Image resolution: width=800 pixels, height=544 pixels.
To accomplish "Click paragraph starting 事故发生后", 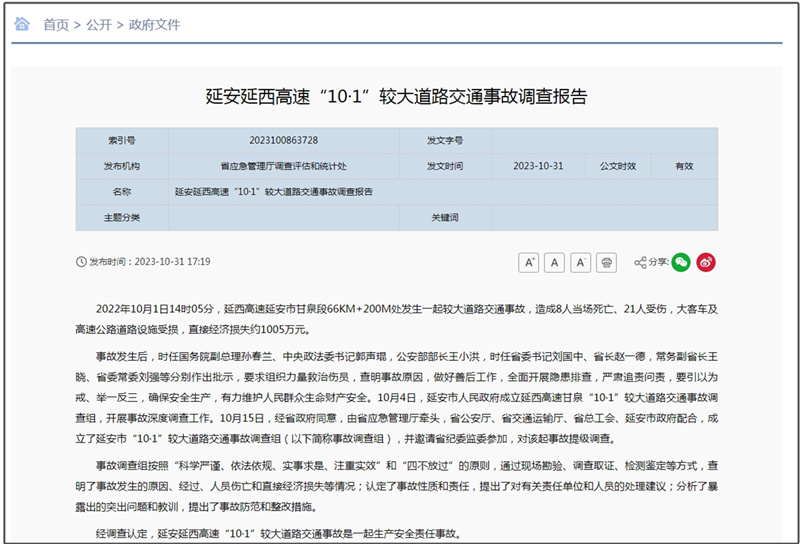I will tap(396, 398).
